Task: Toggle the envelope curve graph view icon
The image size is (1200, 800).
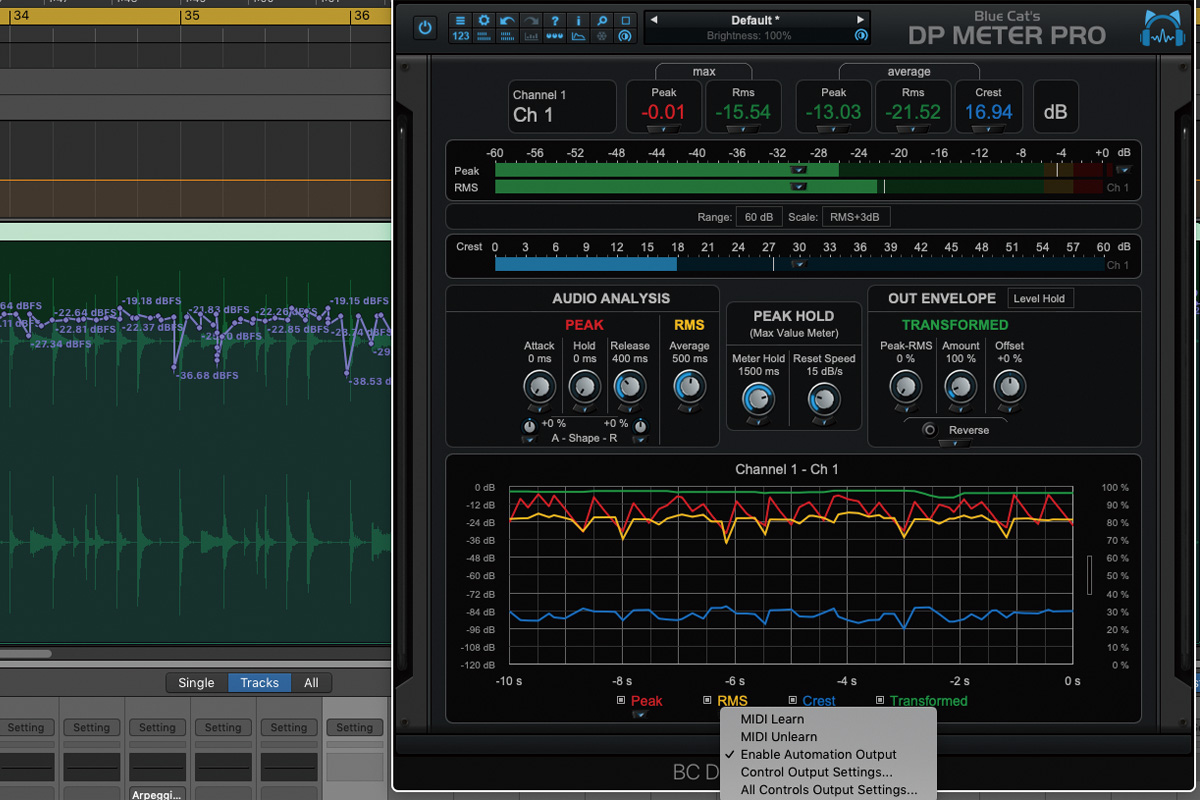Action: pyautogui.click(x=578, y=36)
